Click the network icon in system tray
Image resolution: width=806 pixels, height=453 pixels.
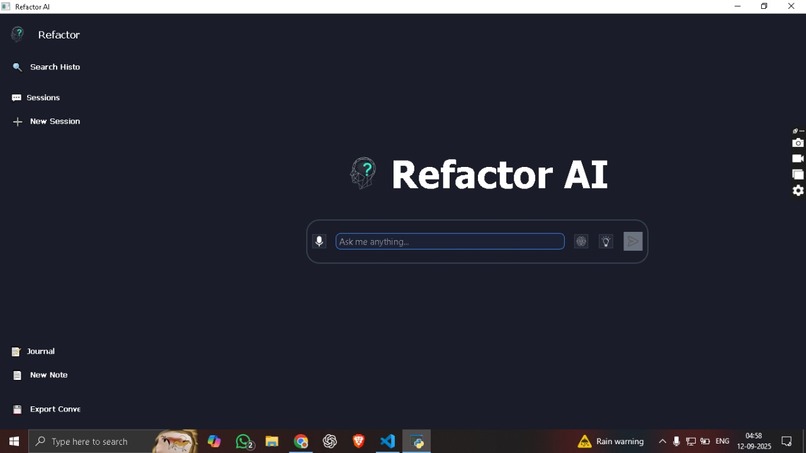tap(691, 441)
